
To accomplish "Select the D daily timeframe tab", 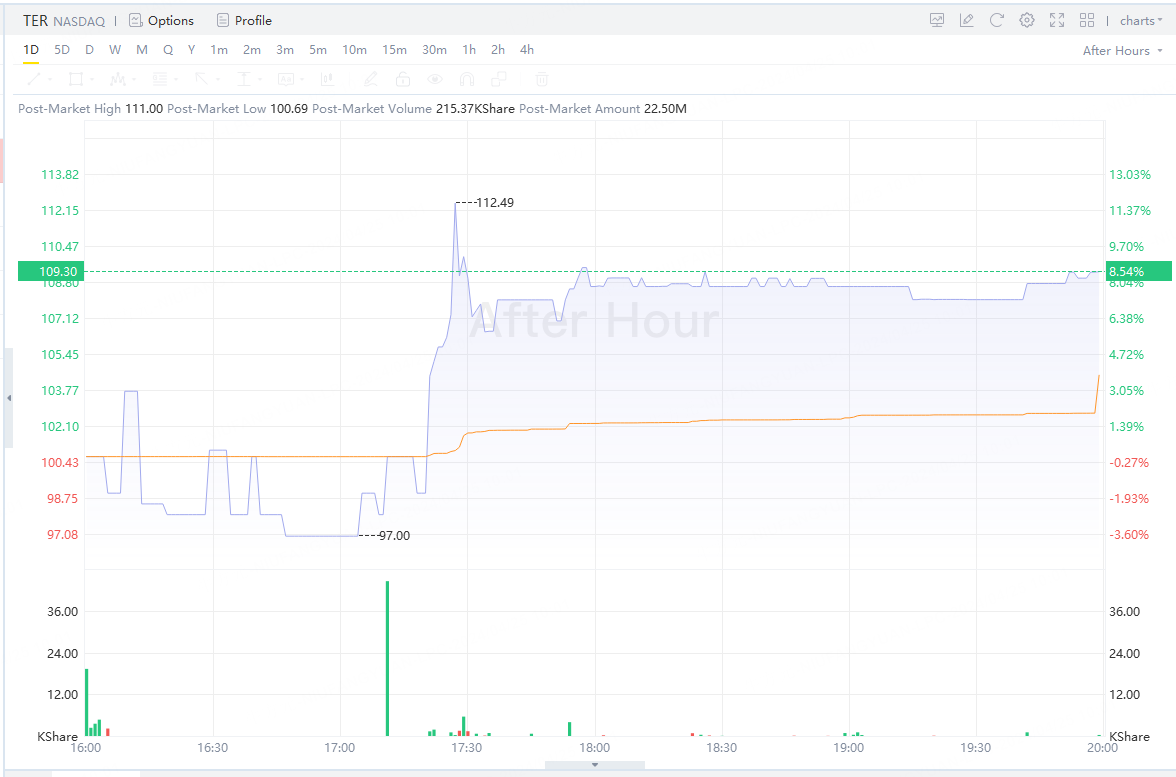I will [89, 50].
